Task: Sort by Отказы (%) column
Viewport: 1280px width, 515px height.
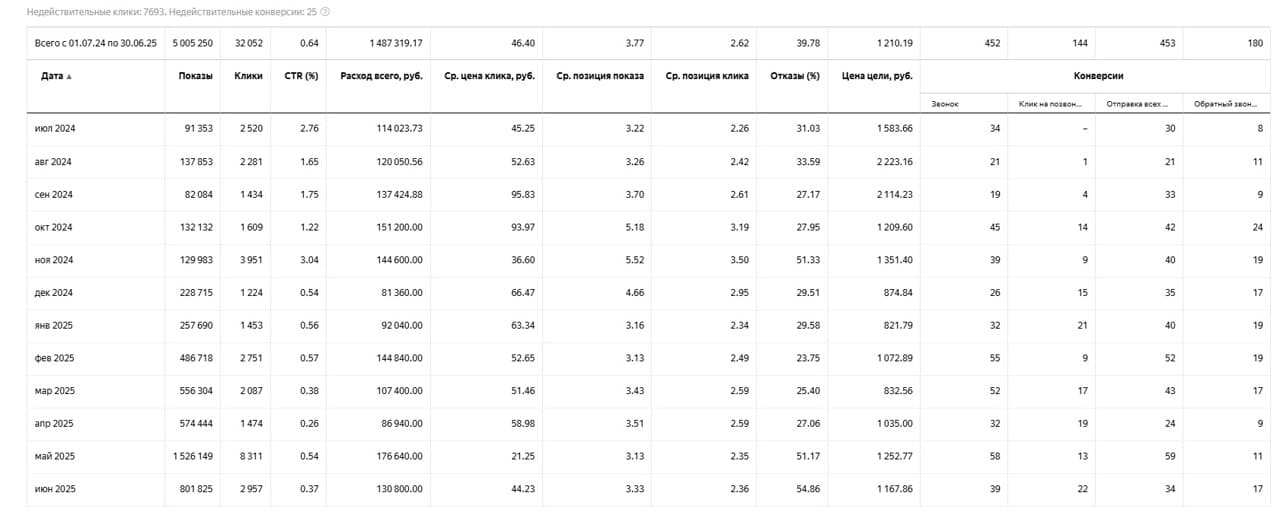Action: [795, 76]
